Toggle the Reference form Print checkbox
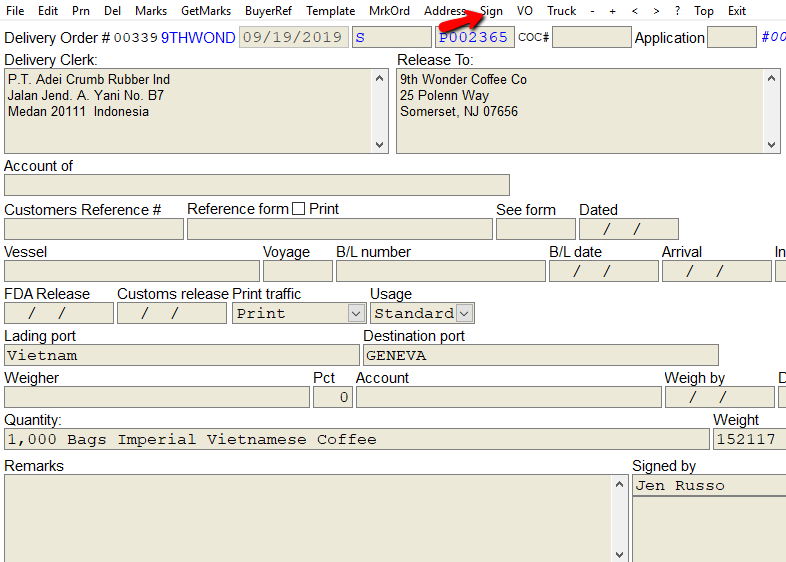Screen dimensions: 786x562 [x=298, y=209]
